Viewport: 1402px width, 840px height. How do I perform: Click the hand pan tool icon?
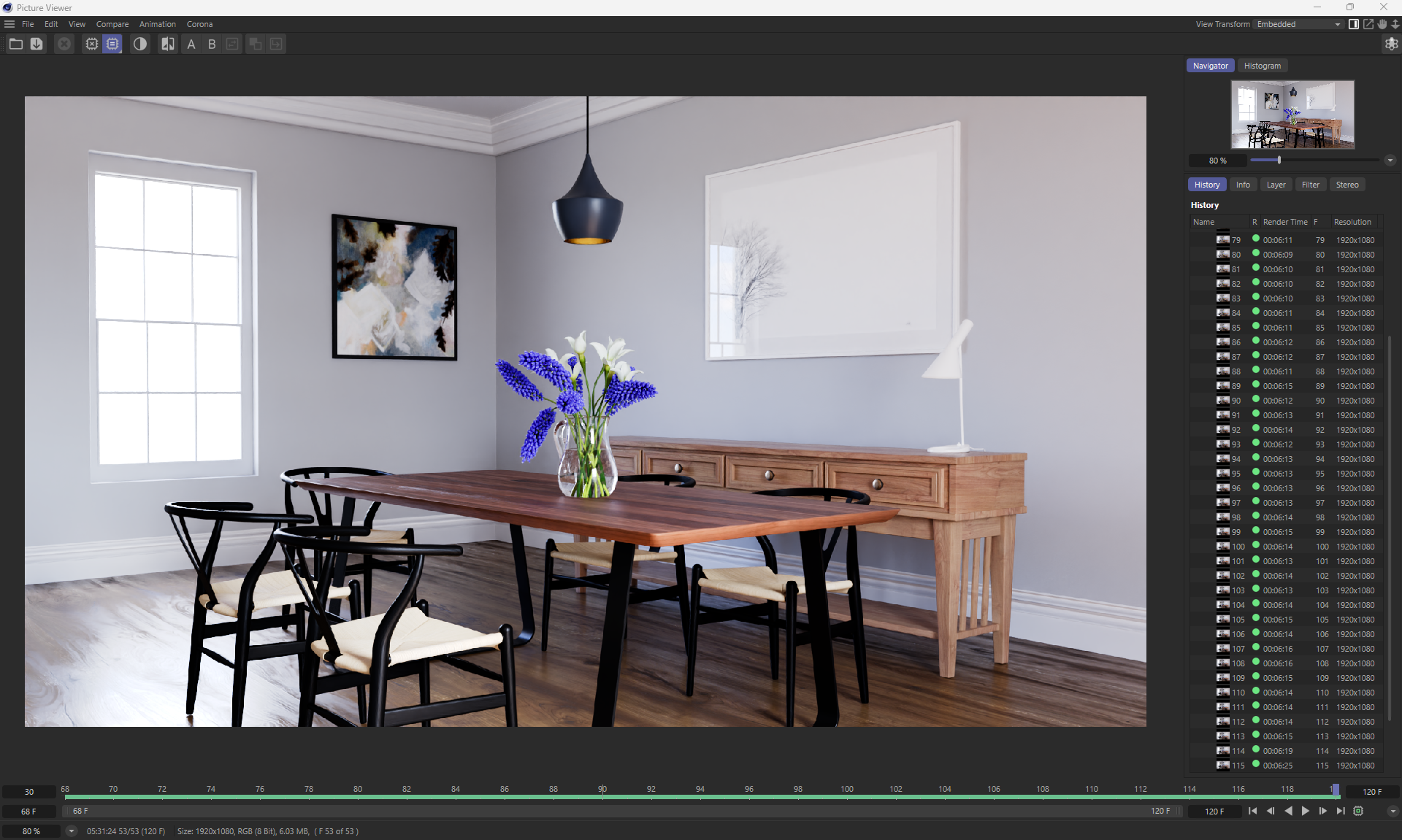tap(1382, 24)
